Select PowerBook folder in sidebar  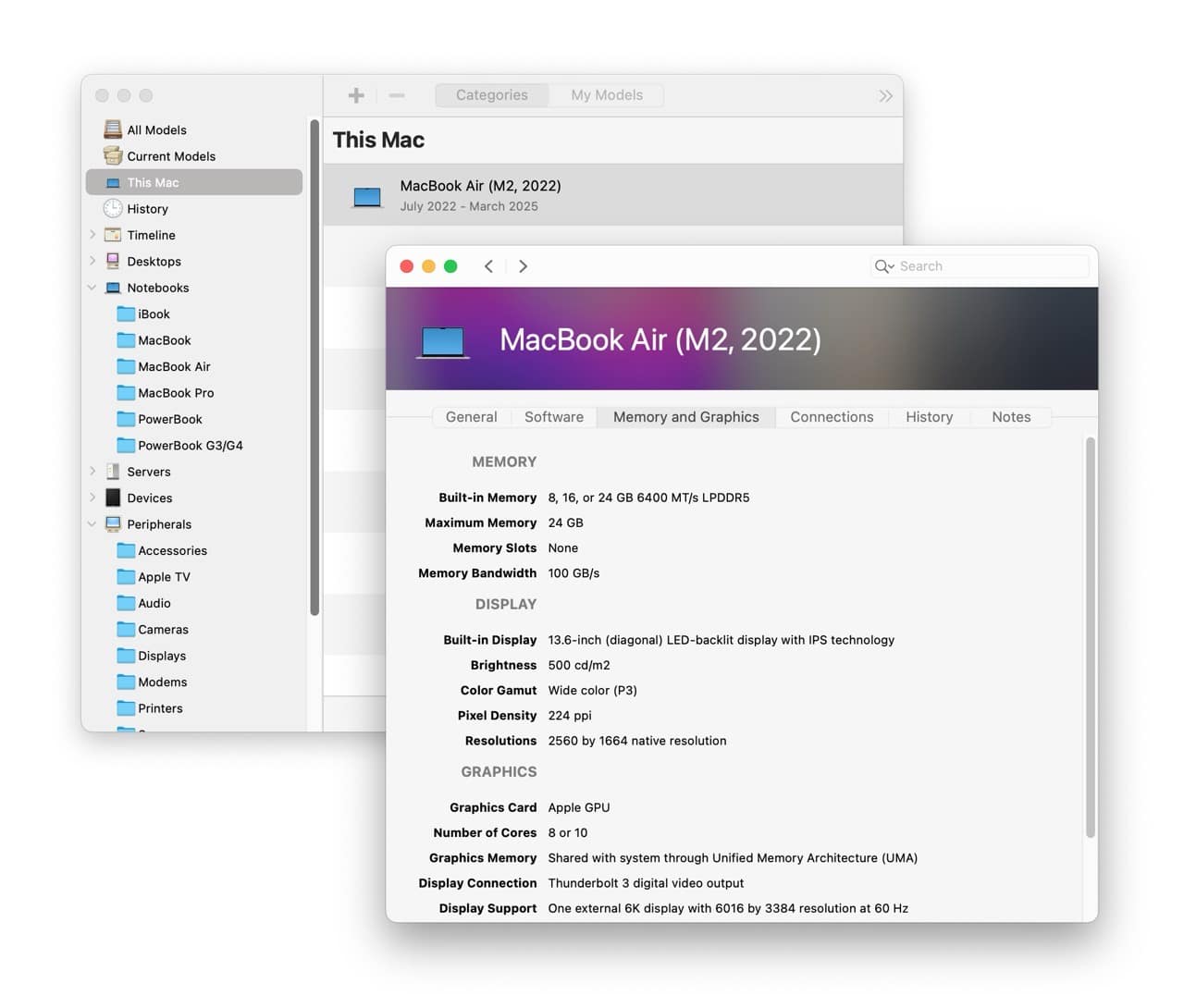point(194,419)
